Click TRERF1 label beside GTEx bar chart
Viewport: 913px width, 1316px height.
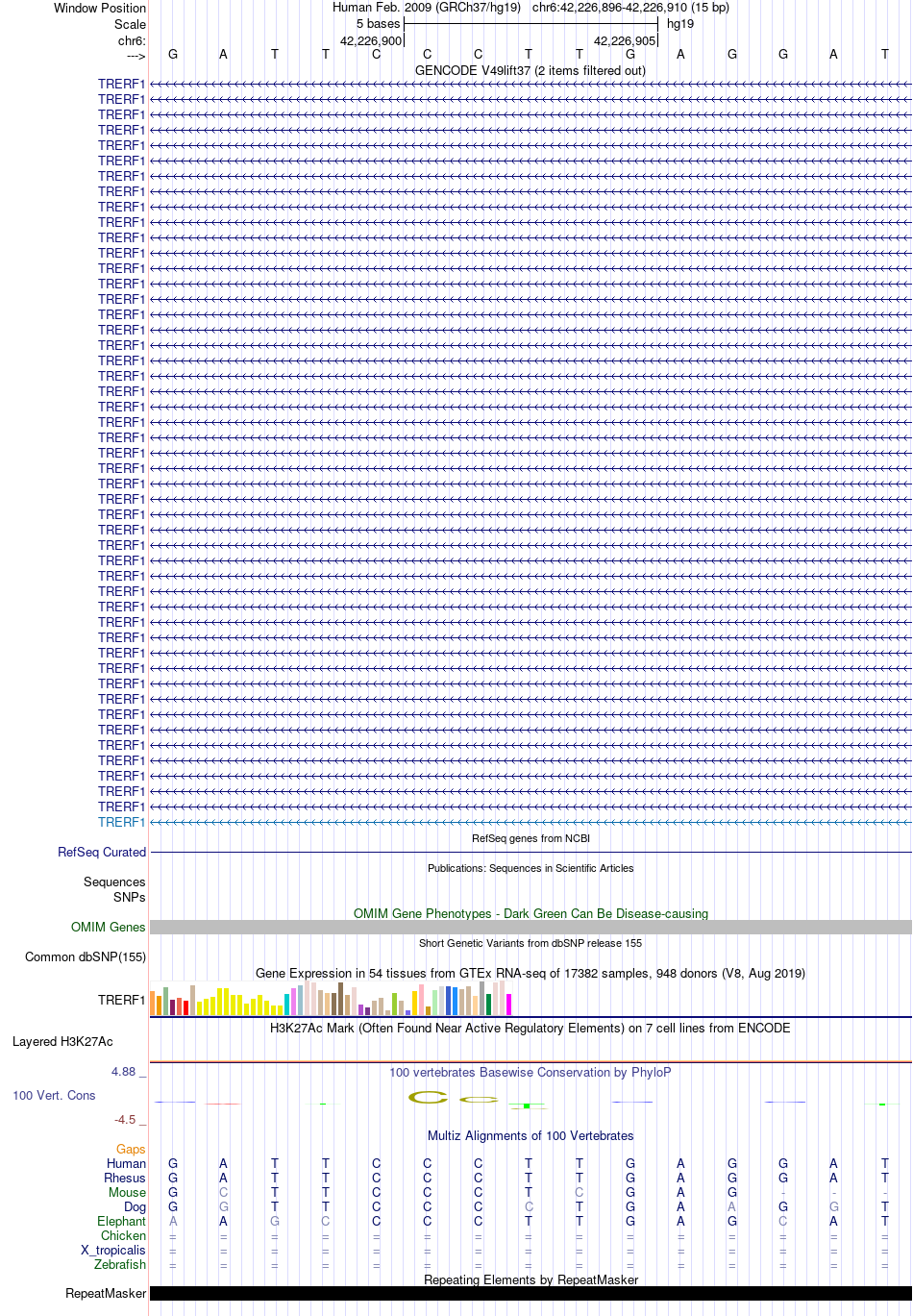click(x=121, y=1000)
